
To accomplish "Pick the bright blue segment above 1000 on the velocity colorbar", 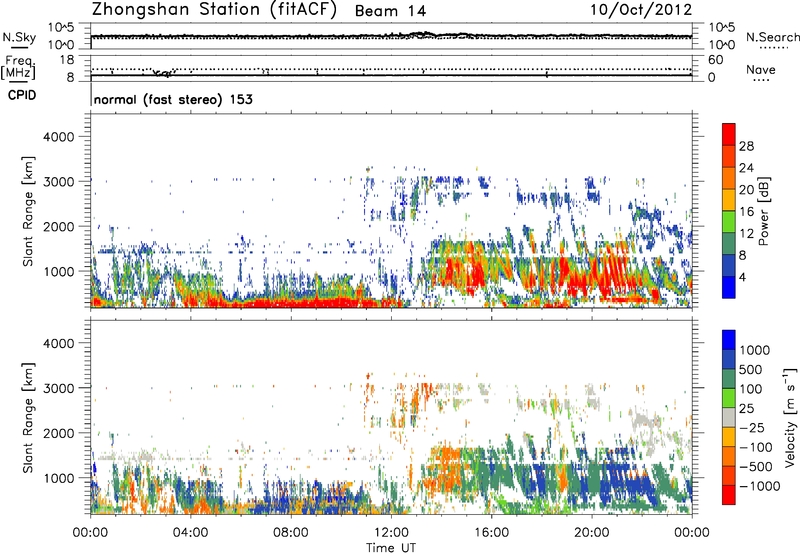I will (729, 340).
